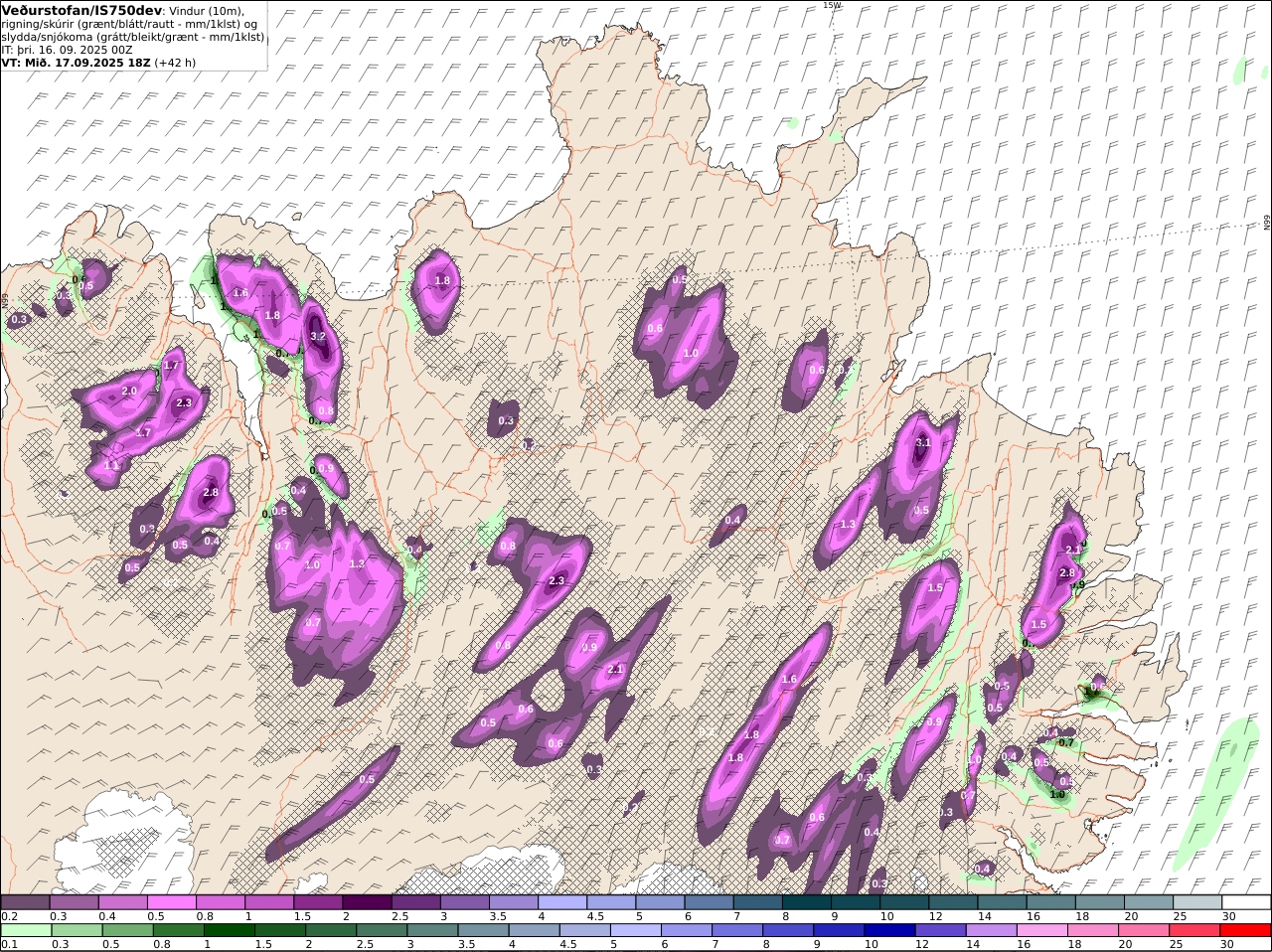Click the 66N latitude label on right edge
This screenshot has width=1272, height=952.
1267,224
